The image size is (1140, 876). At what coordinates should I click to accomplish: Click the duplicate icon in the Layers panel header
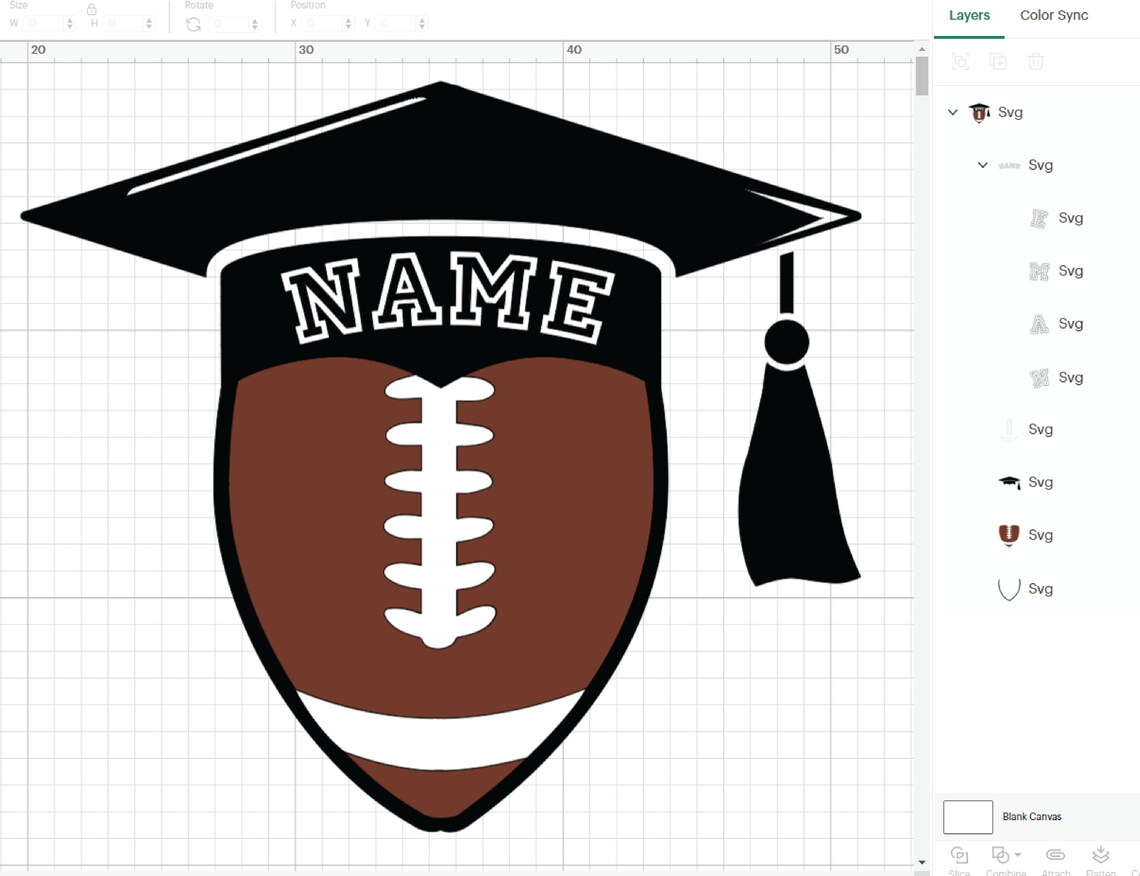[x=998, y=61]
